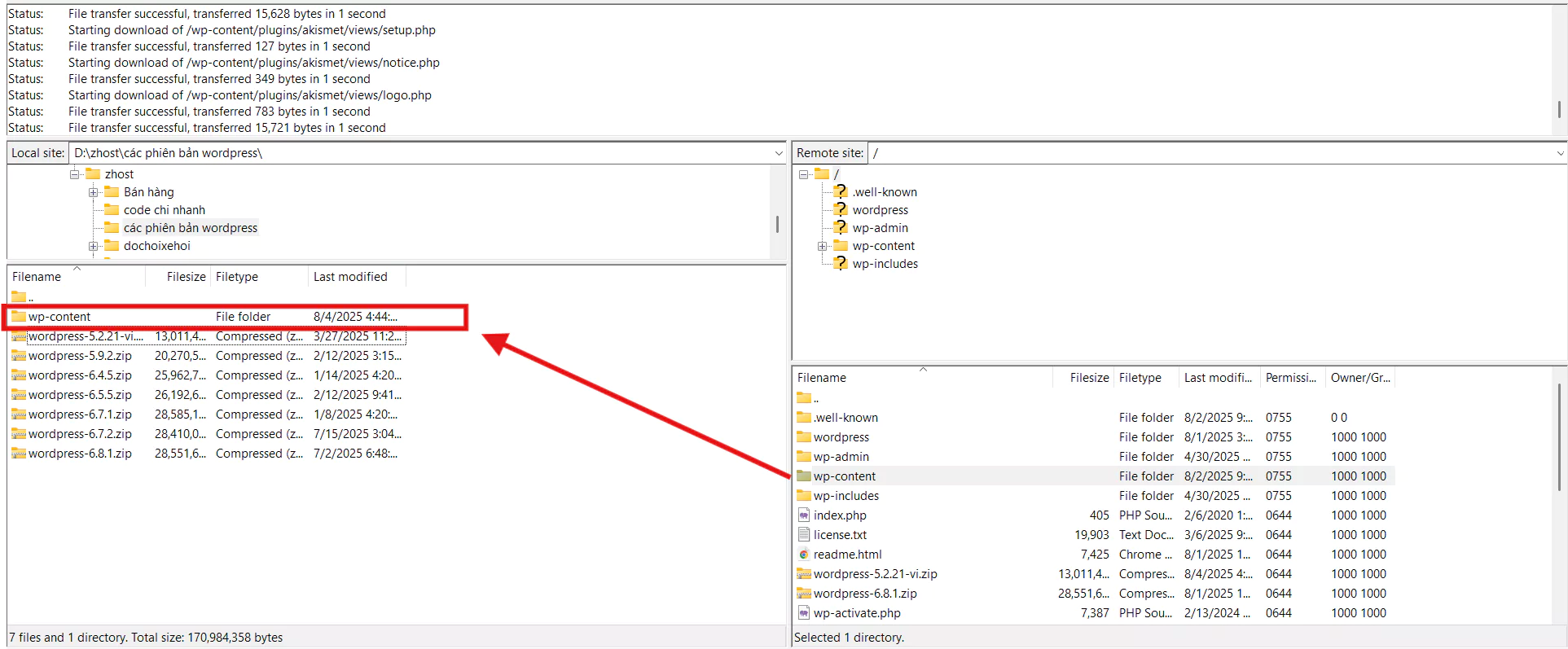Collapse the remote root folder node
Viewport: 1568px width, 649px height.
(803, 174)
